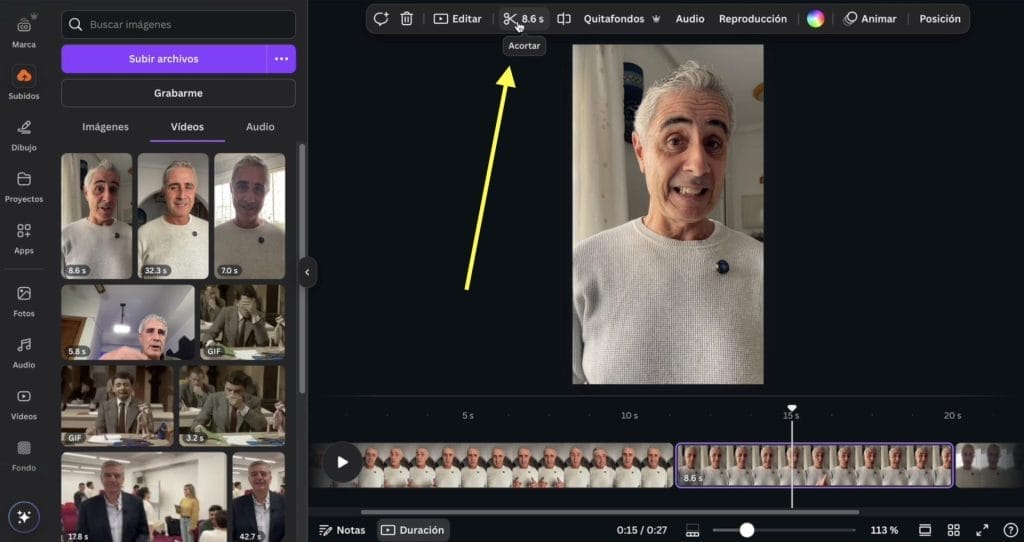1024x542 pixels.
Task: Switch to the Imágenes tab
Action: pos(105,127)
